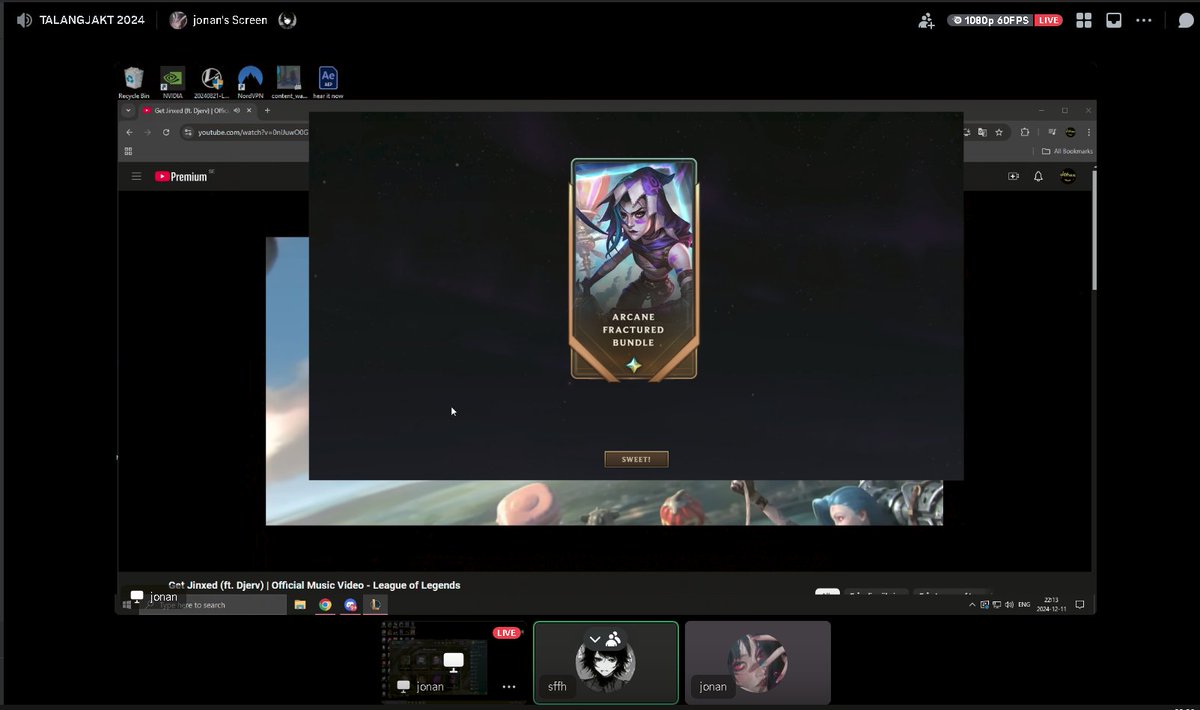
Task: Click the ENG language indicator in taskbar
Action: pyautogui.click(x=1024, y=605)
